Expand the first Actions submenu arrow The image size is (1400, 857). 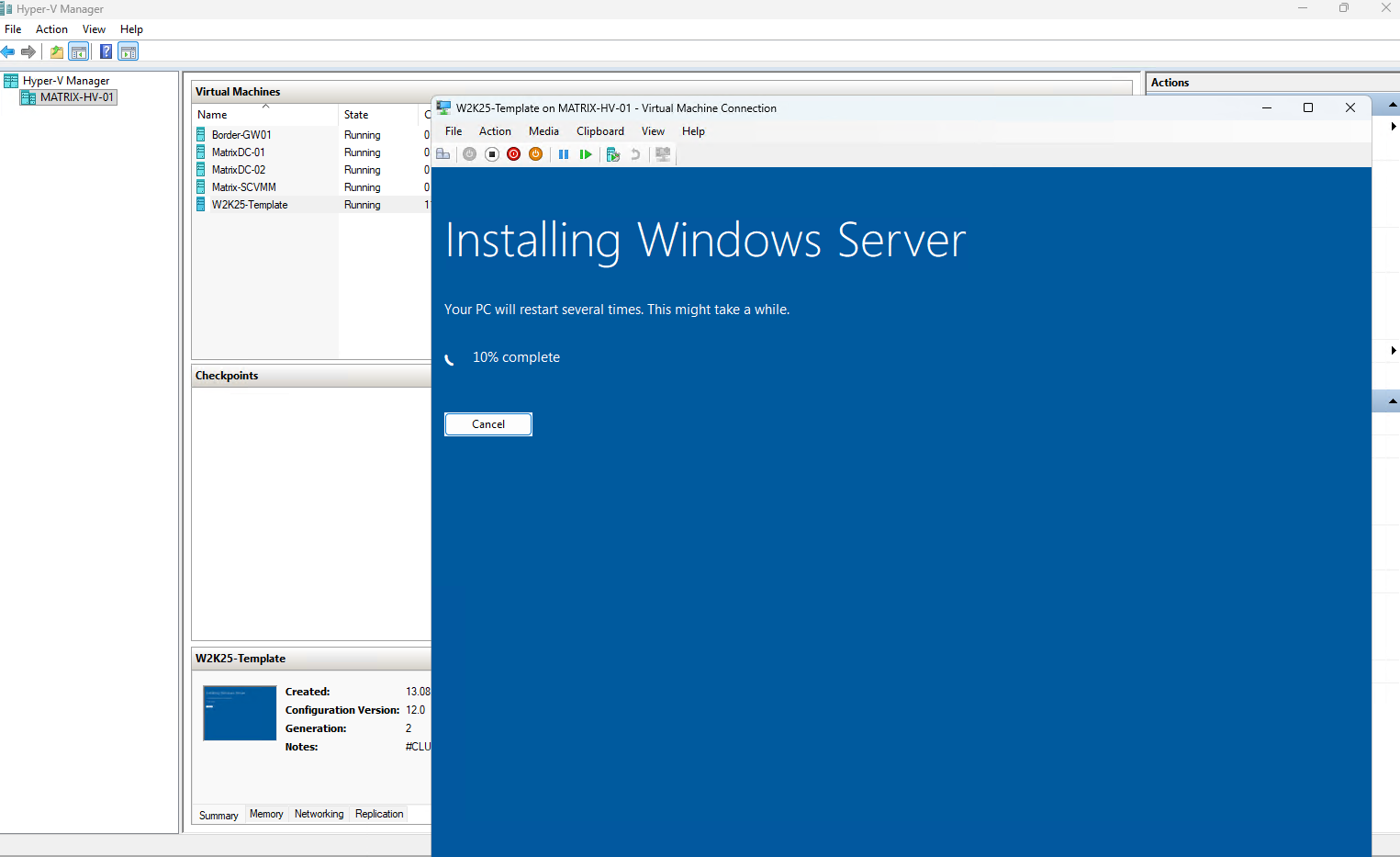pyautogui.click(x=1394, y=127)
